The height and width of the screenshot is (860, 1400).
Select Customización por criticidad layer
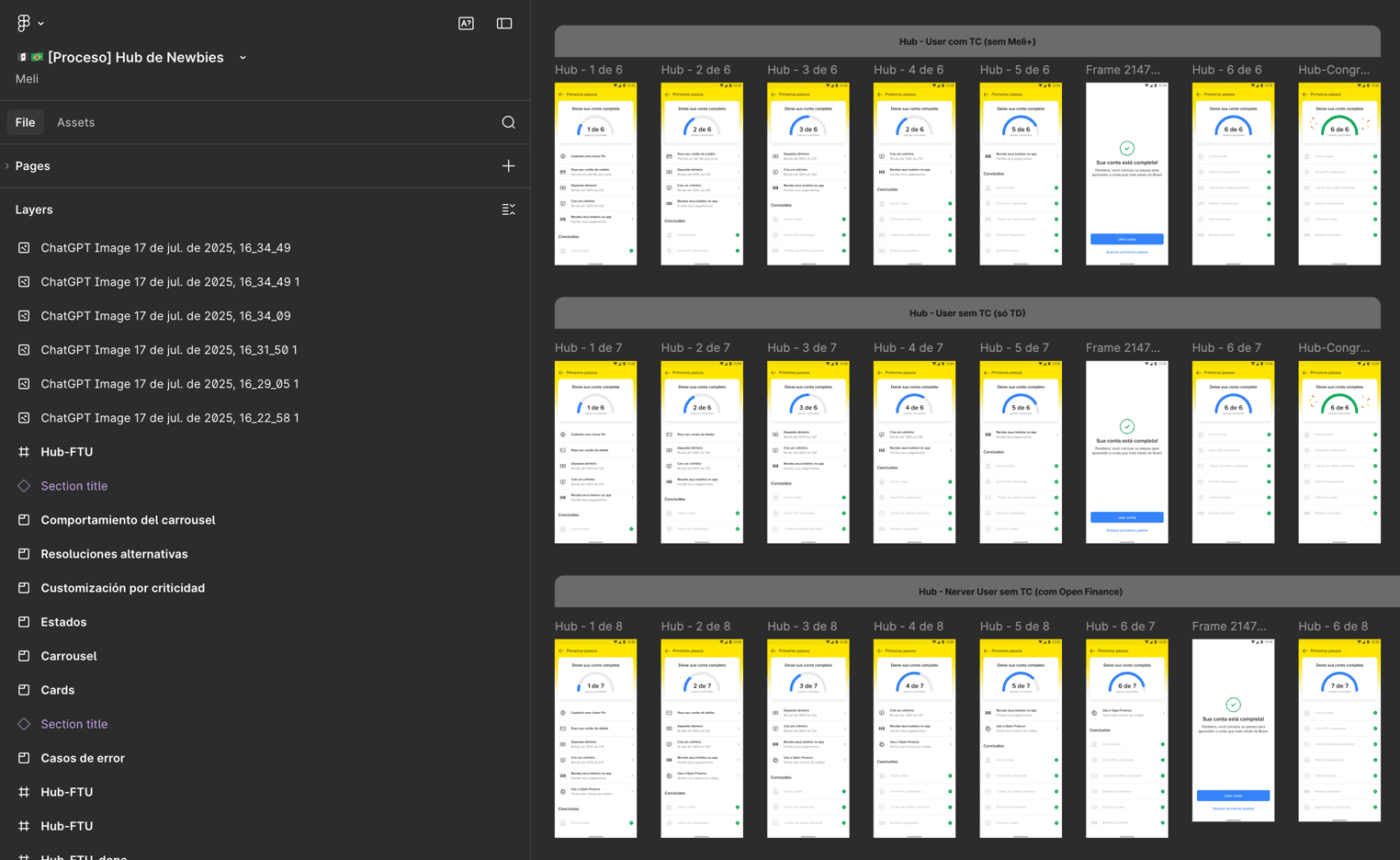122,588
